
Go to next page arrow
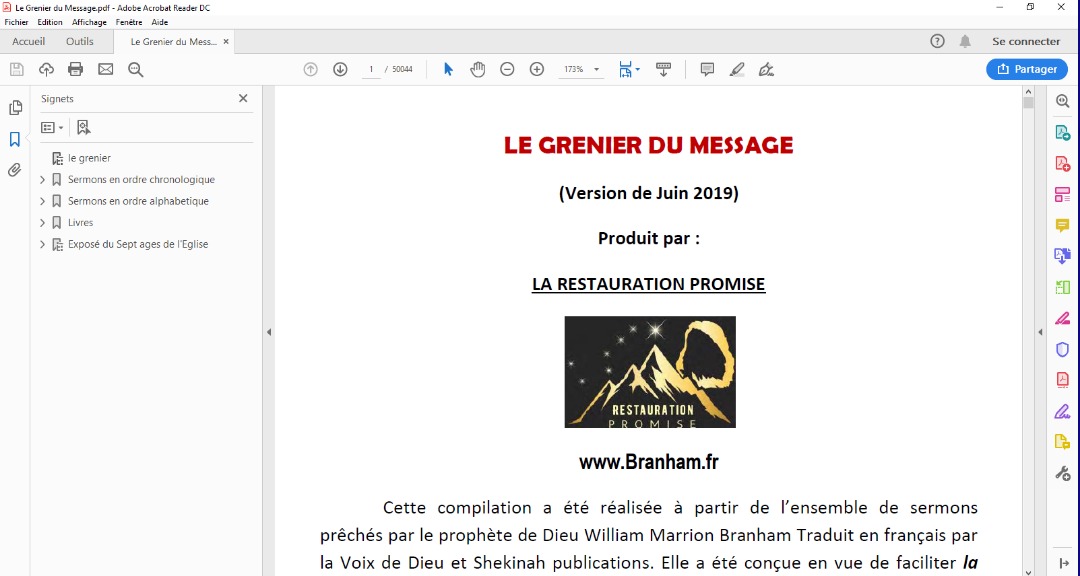pos(340,69)
